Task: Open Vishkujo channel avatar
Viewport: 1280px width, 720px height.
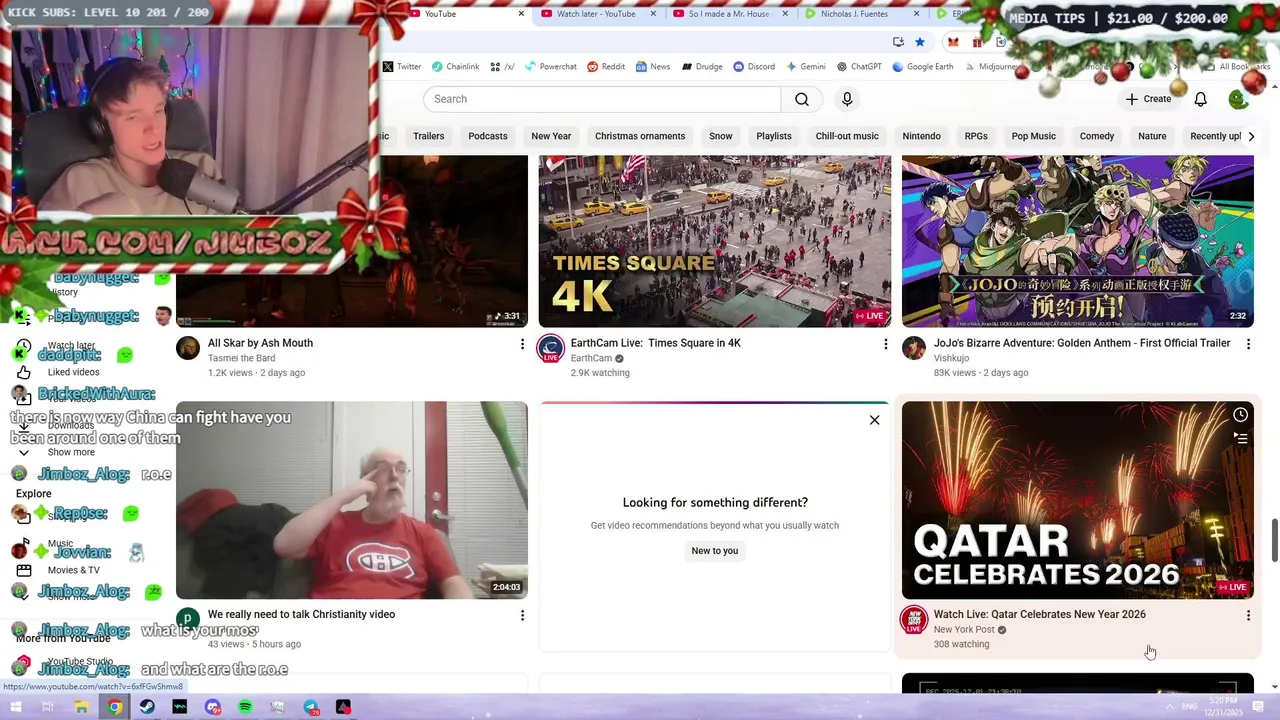Action: pos(914,348)
